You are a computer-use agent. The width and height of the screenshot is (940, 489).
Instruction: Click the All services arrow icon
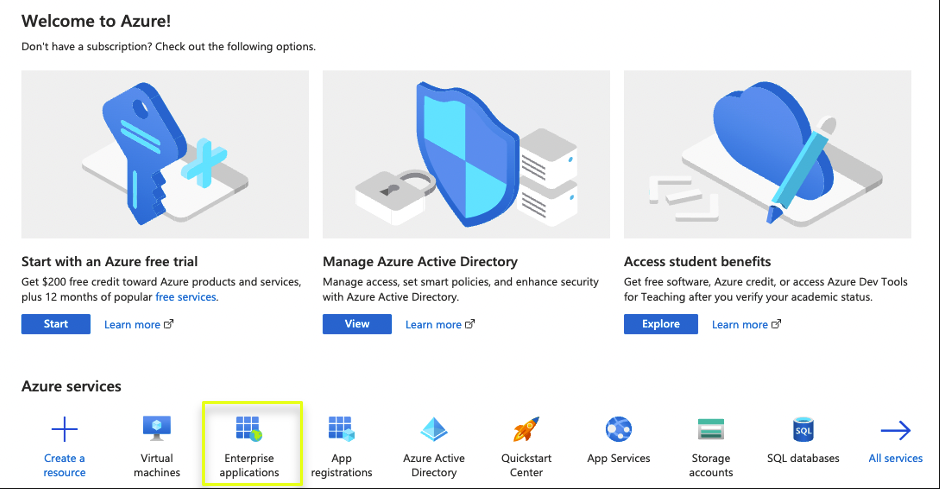(x=896, y=430)
